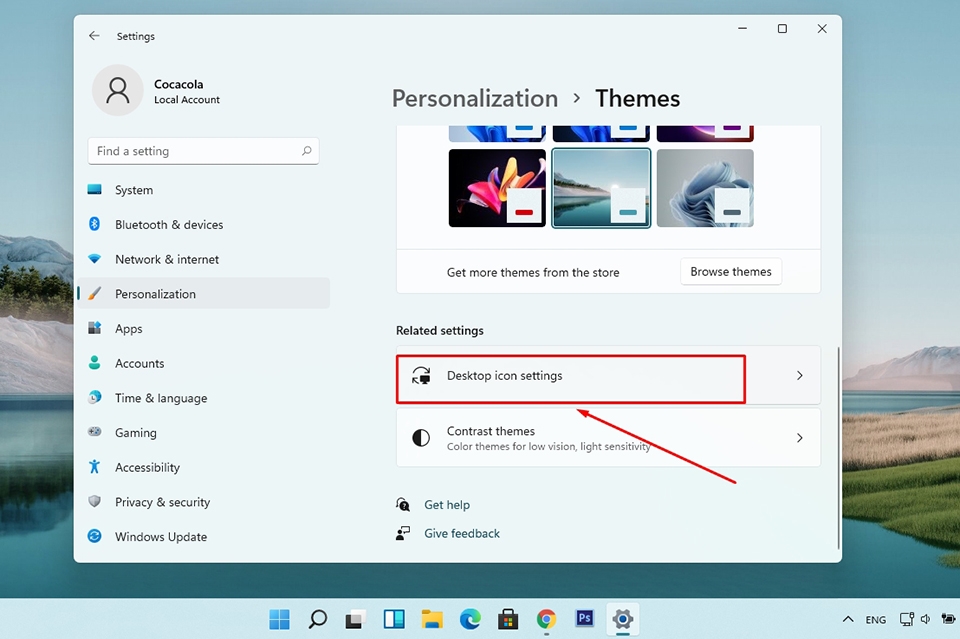Click the Personalization breadcrumb
The height and width of the screenshot is (639, 960).
pos(474,98)
